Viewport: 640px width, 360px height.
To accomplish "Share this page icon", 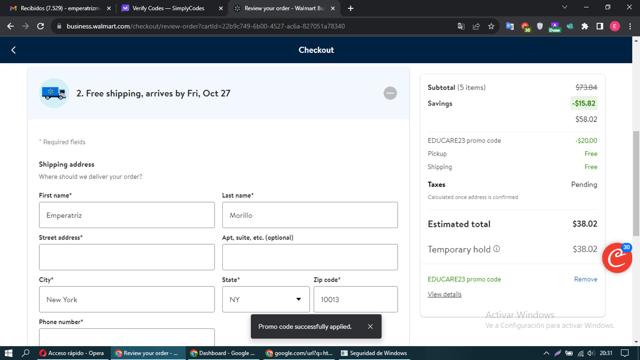I will (x=476, y=26).
